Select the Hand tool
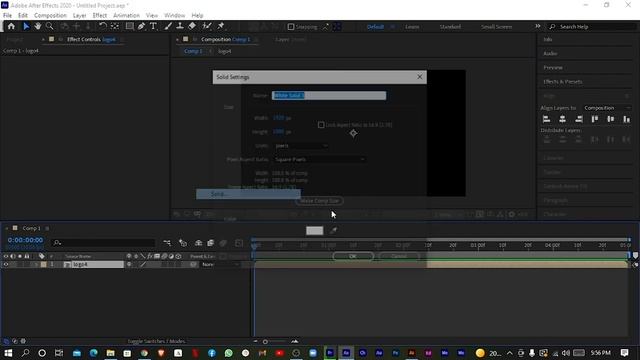This screenshot has height=360, width=640. pos(38,26)
